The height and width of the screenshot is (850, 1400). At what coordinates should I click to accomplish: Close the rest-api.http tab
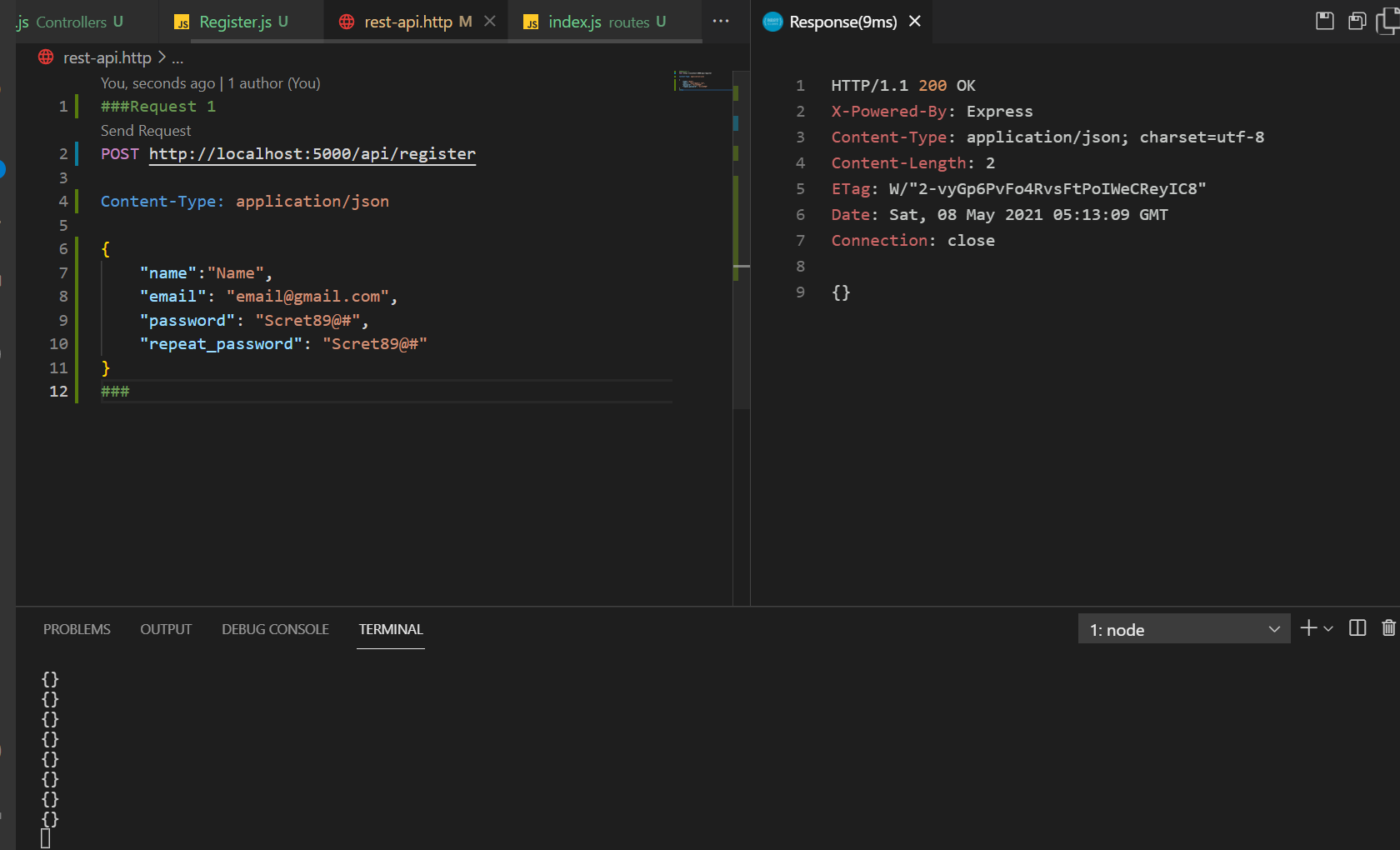click(x=490, y=22)
